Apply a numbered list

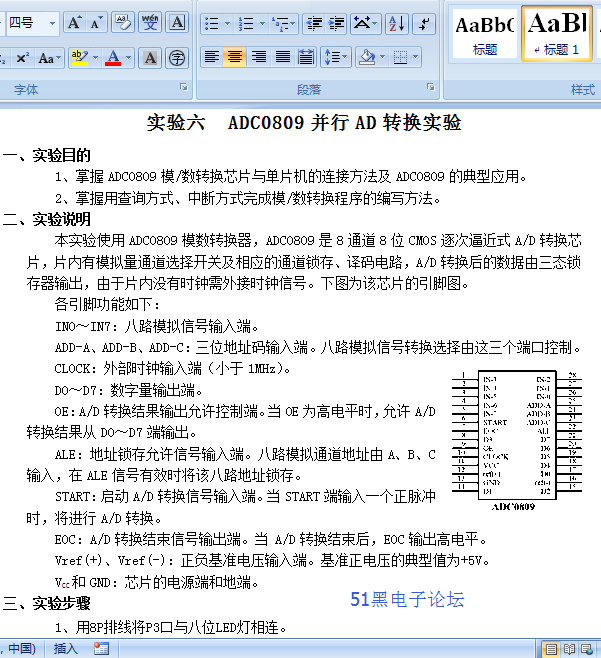pyautogui.click(x=246, y=24)
